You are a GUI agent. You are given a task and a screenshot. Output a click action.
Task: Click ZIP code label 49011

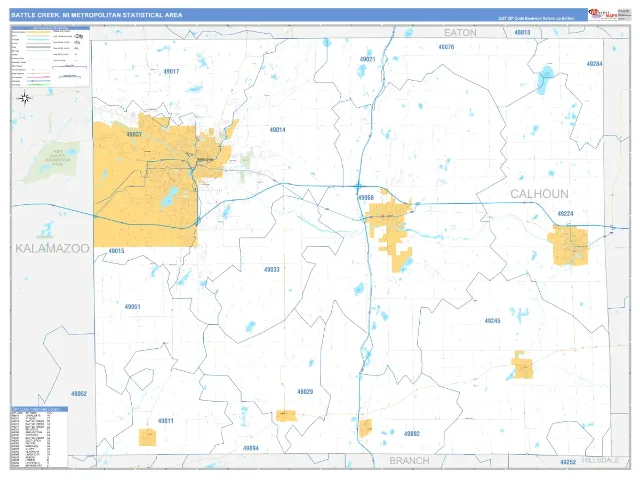(x=166, y=421)
